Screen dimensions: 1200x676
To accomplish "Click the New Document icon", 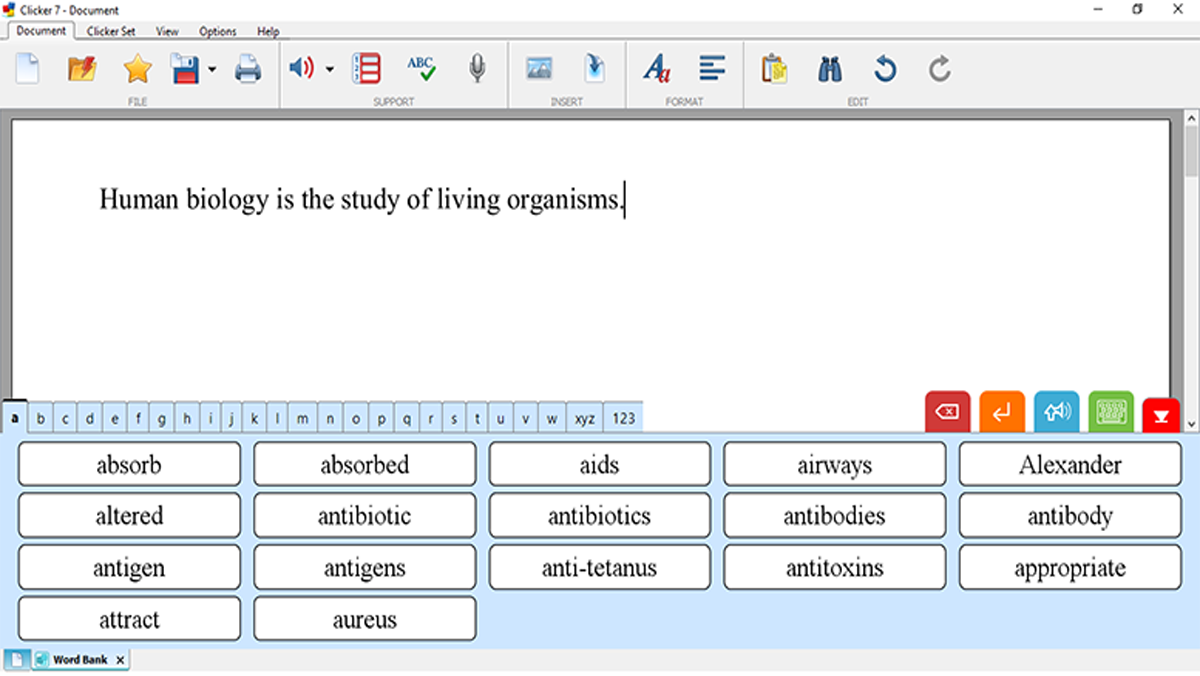I will click(27, 69).
